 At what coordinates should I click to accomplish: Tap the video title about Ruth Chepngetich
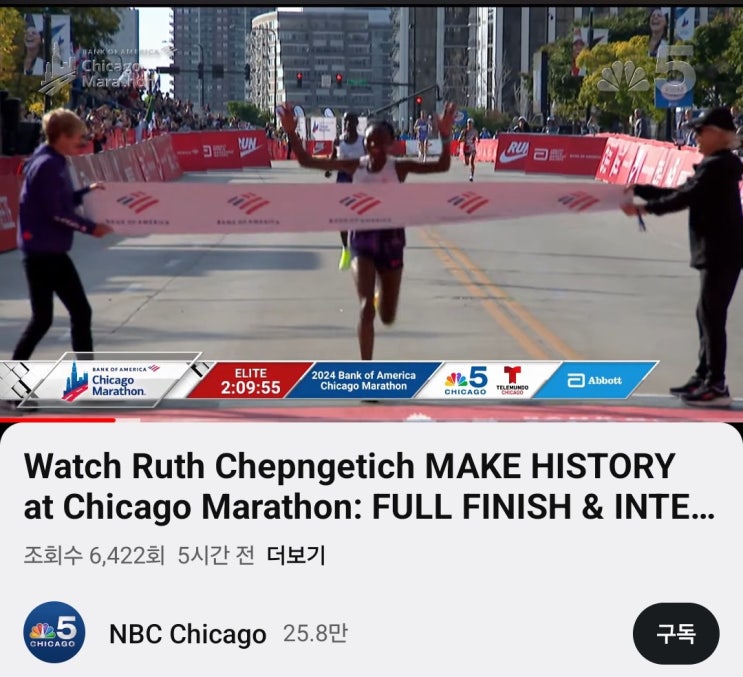click(369, 487)
